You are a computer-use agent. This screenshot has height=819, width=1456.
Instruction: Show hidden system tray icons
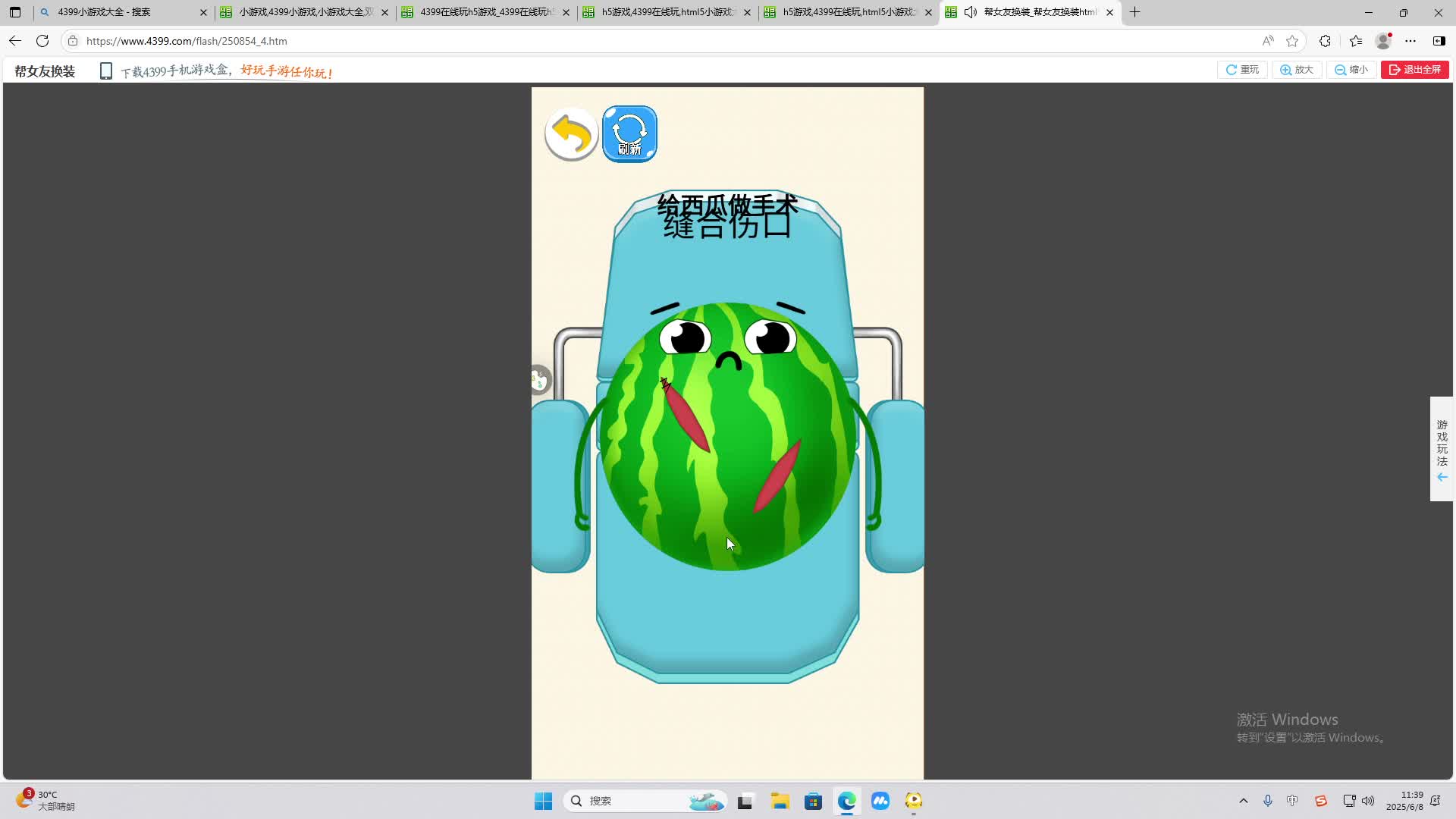[x=1243, y=801]
